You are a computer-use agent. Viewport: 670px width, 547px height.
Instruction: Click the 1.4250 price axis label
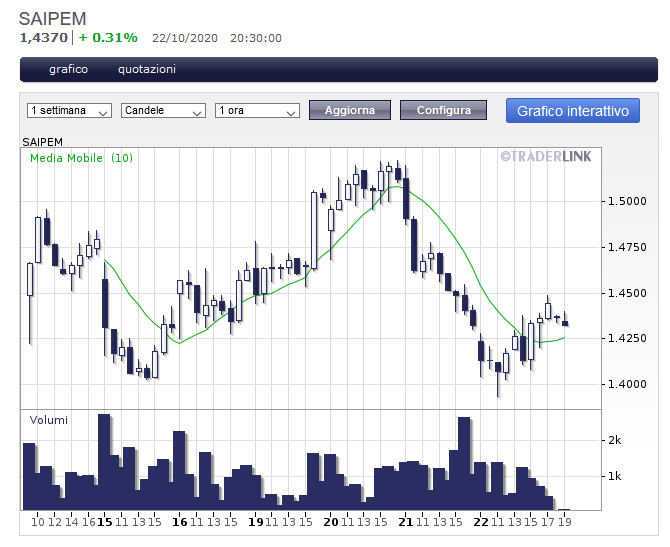627,338
